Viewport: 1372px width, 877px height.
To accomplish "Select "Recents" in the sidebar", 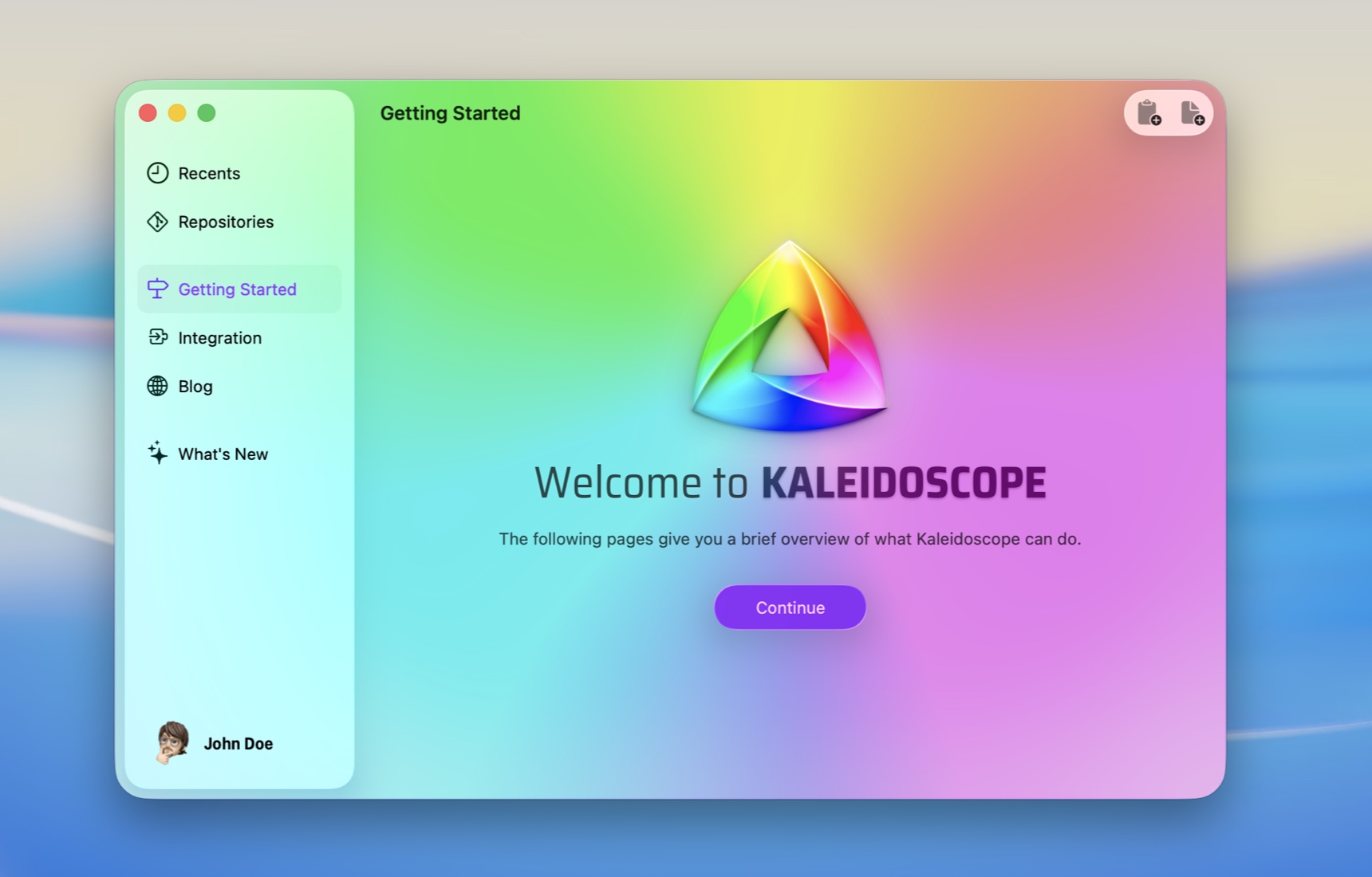I will pos(209,172).
